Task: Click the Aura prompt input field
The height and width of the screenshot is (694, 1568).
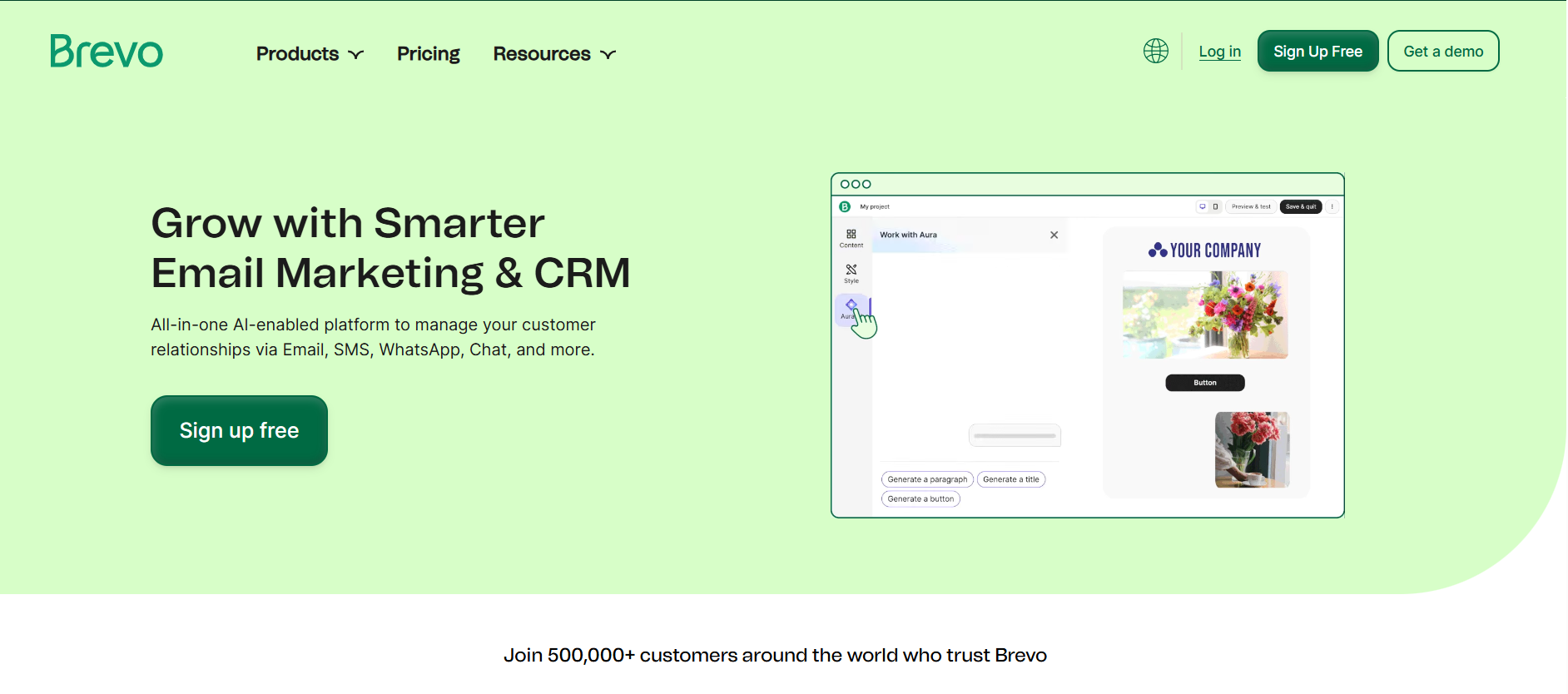Action: pos(1015,435)
